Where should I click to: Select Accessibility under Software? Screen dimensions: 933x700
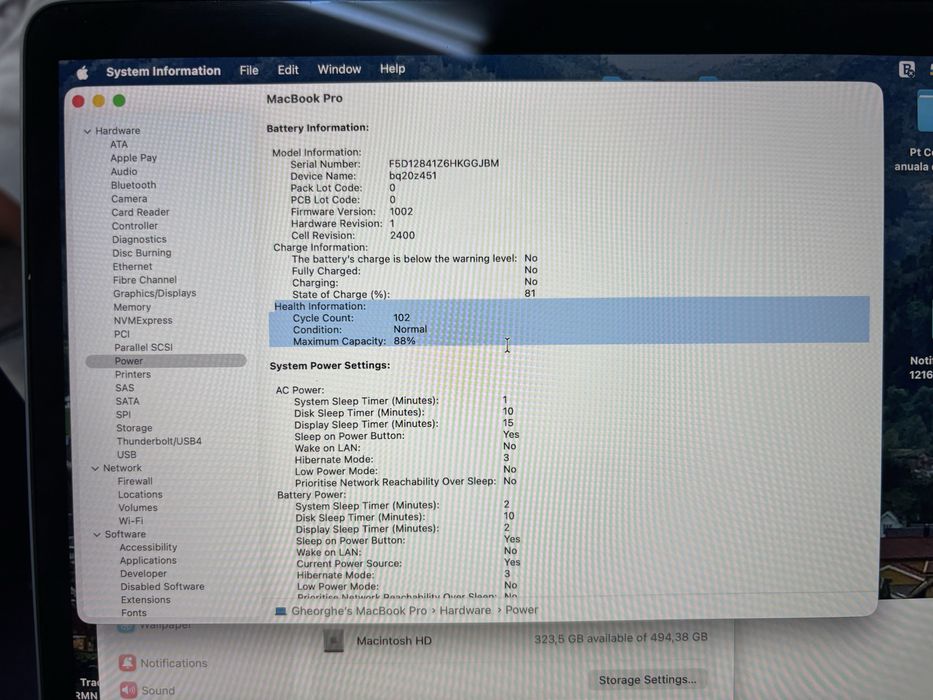tap(148, 547)
